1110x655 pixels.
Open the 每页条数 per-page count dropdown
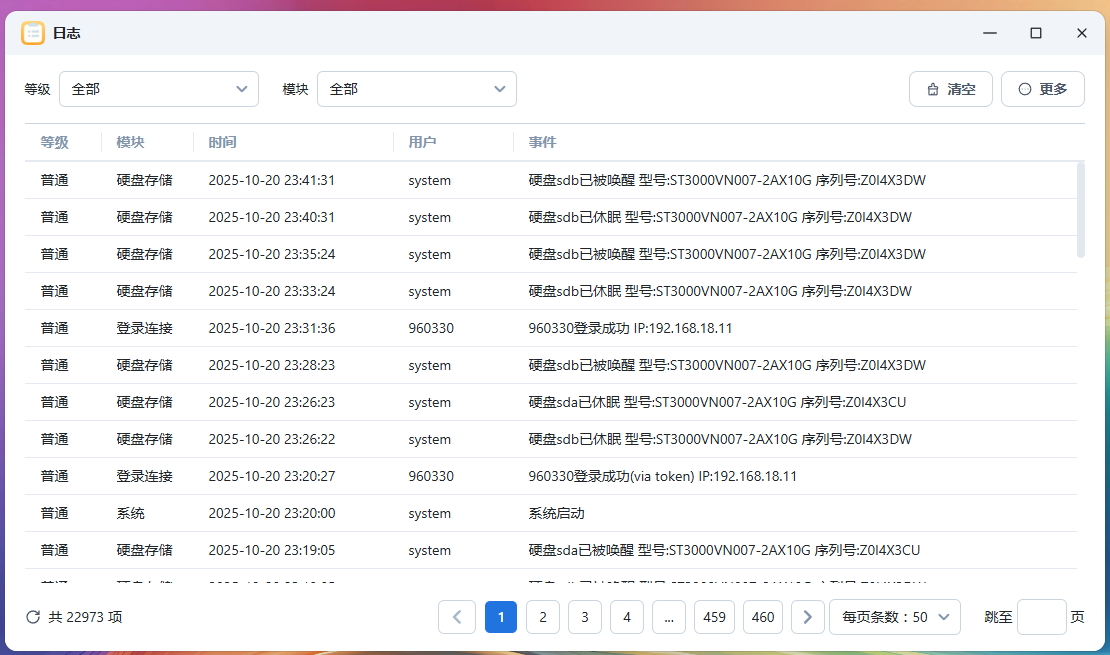coord(895,617)
